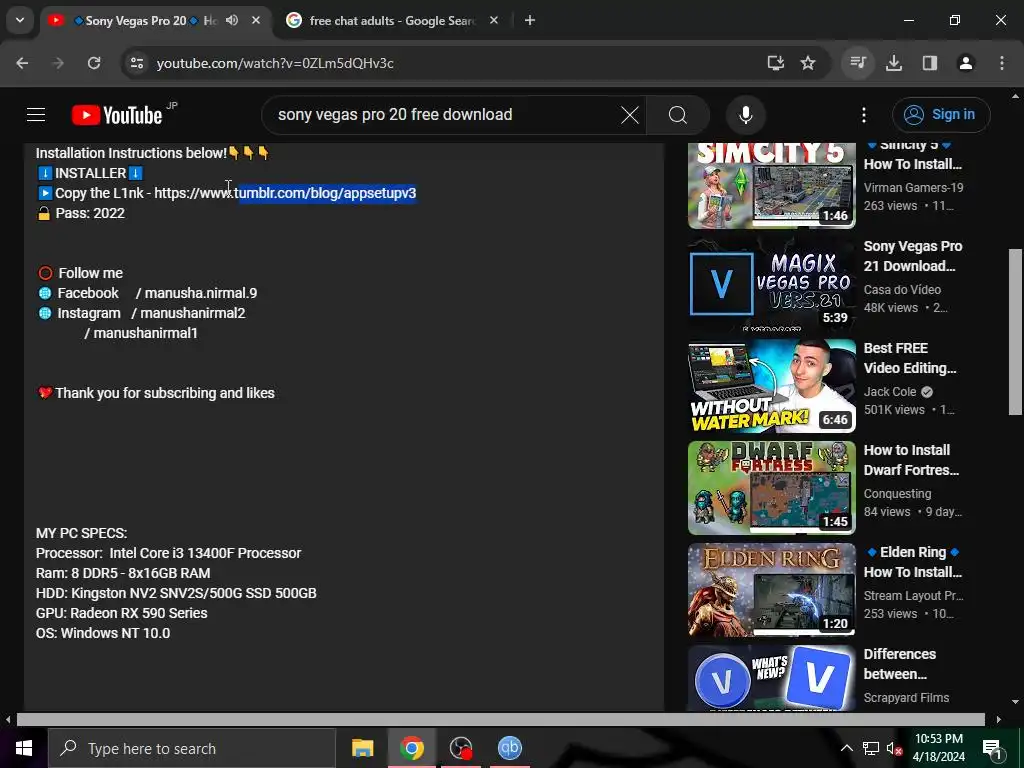Click the Casa do Video channel name
Image resolution: width=1024 pixels, height=768 pixels.
click(902, 290)
